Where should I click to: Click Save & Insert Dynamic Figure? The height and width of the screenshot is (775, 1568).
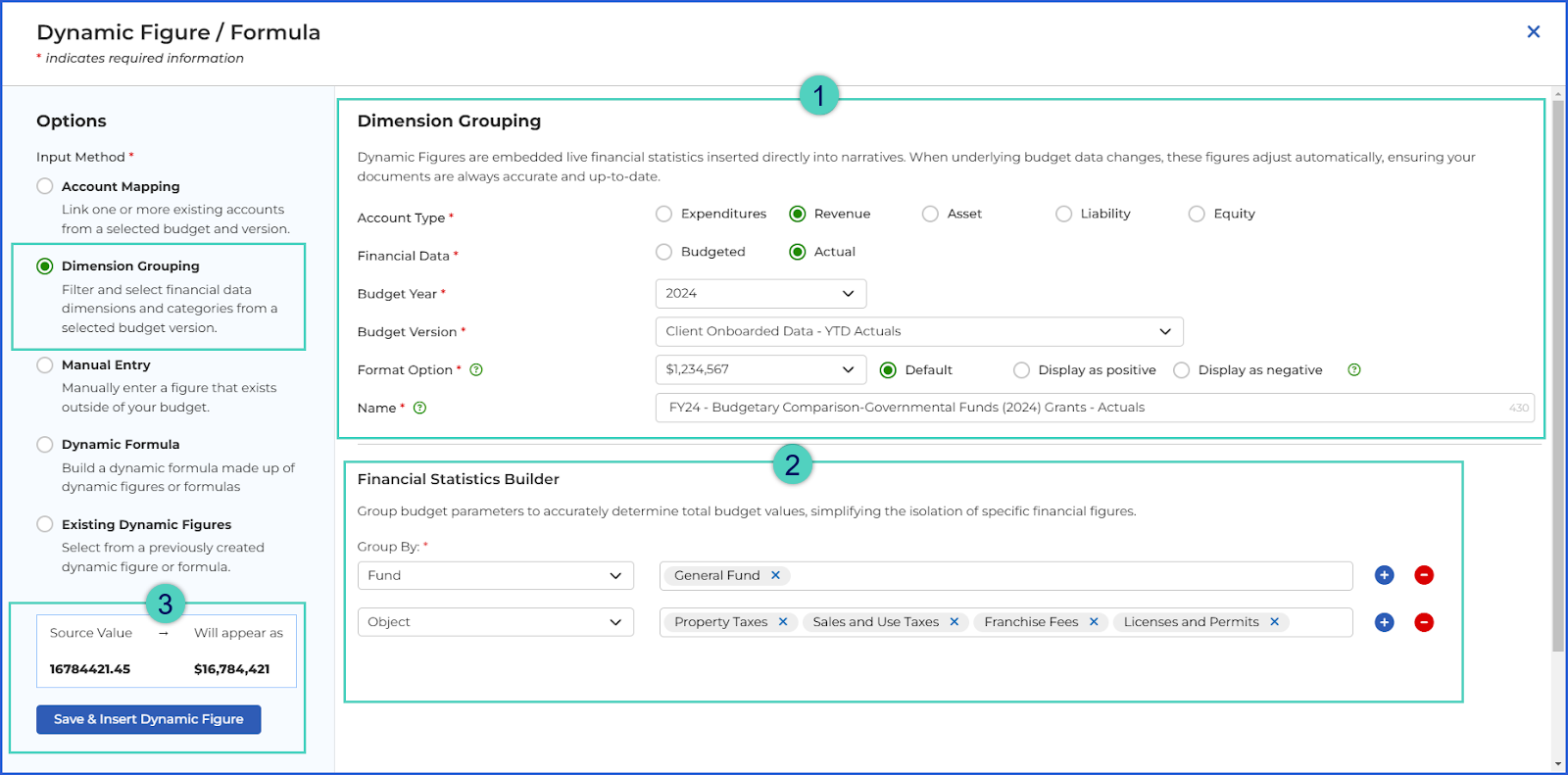click(x=149, y=719)
